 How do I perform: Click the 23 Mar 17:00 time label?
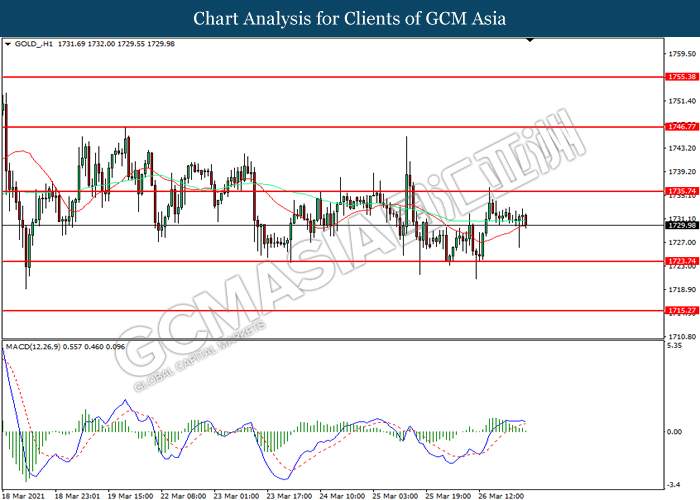coord(289,496)
